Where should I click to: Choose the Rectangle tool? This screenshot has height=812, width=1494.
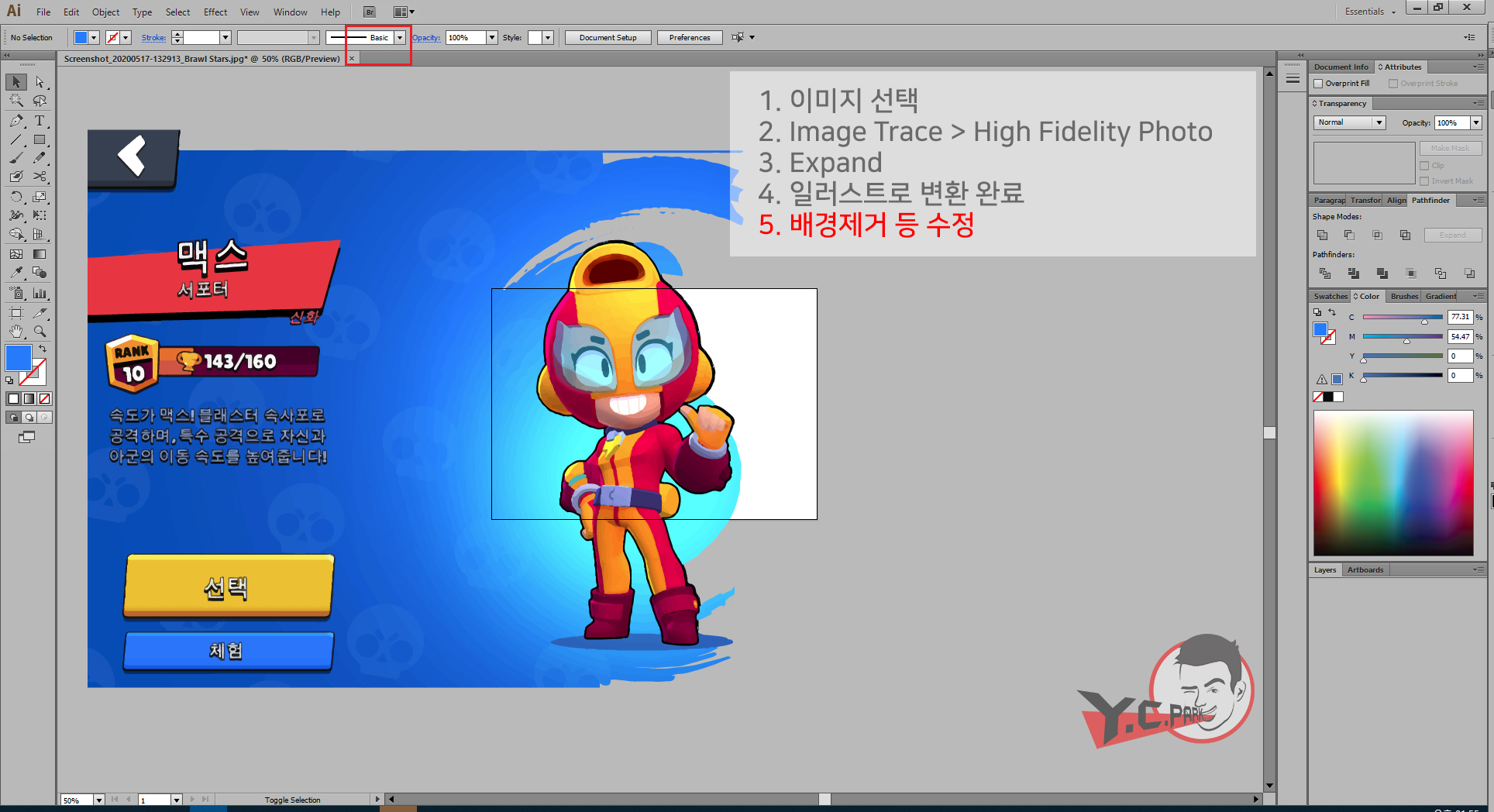point(40,140)
